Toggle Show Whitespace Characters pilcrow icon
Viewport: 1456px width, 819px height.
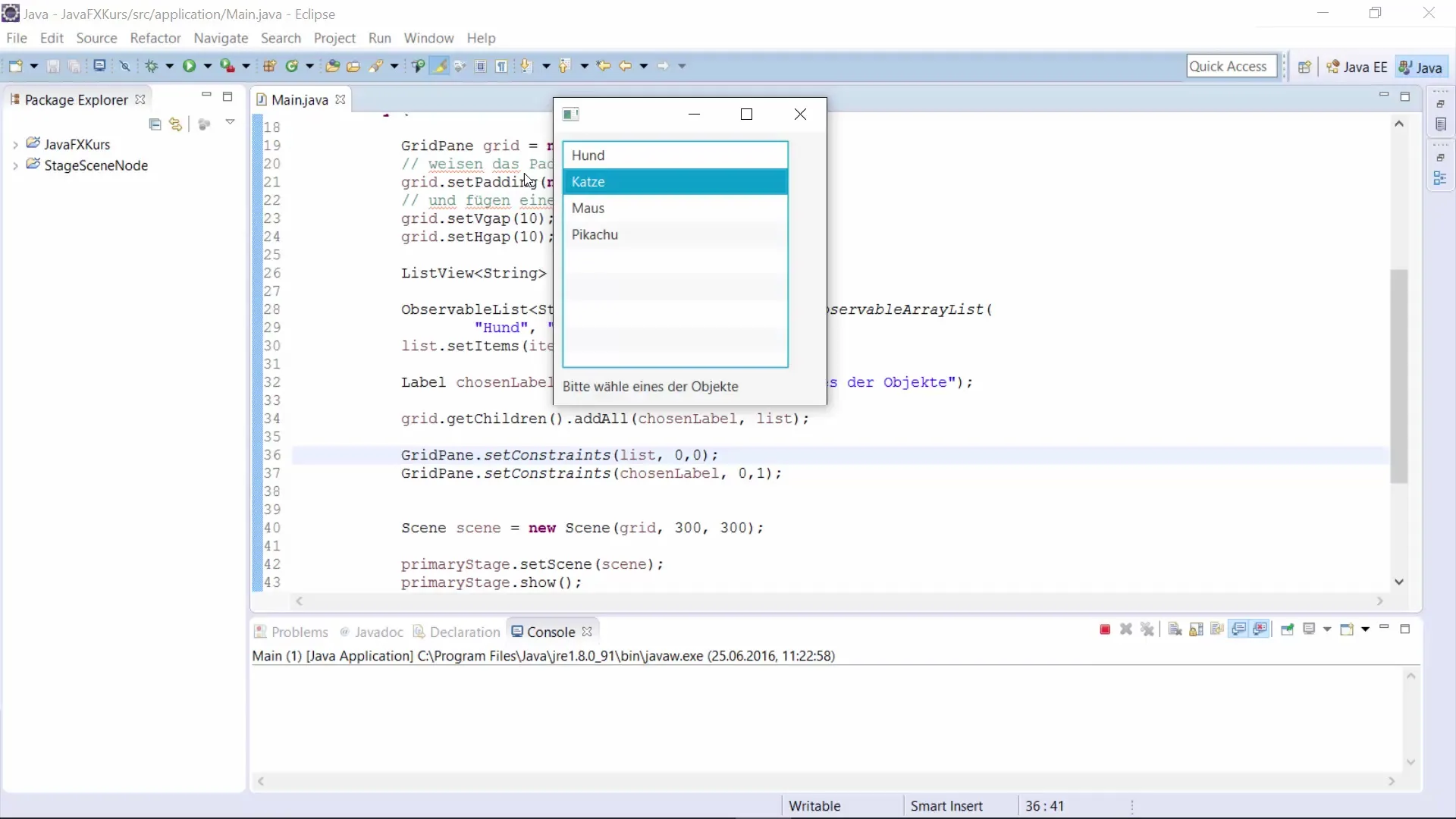click(501, 66)
